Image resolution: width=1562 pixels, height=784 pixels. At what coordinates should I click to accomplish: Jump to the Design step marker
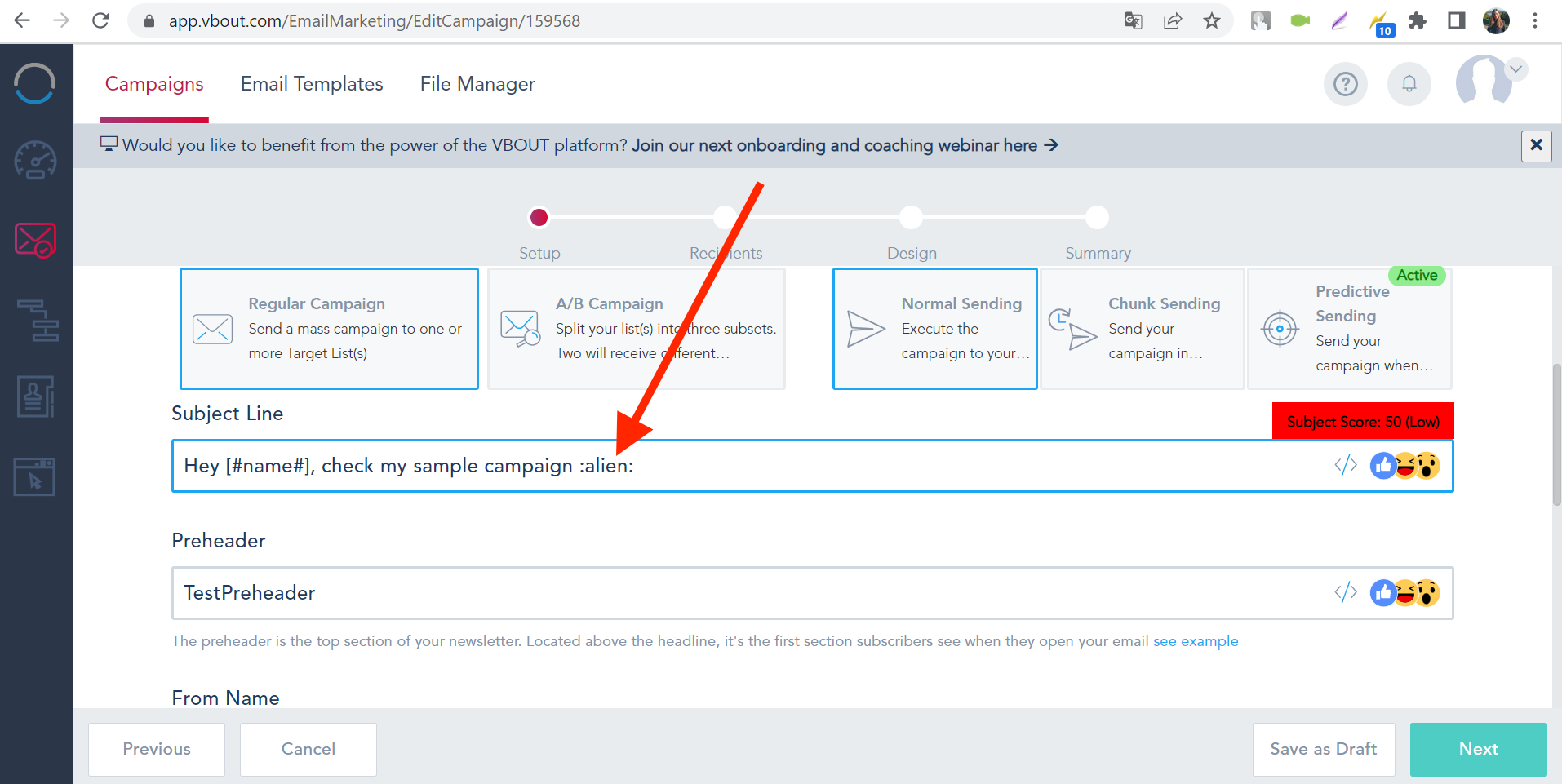point(911,217)
